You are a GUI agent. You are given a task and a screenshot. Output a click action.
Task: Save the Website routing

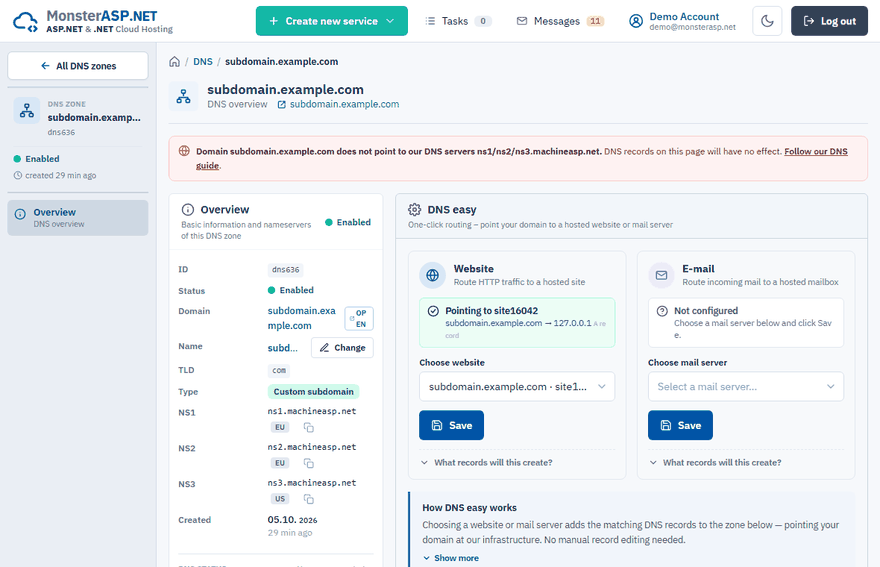pos(451,426)
